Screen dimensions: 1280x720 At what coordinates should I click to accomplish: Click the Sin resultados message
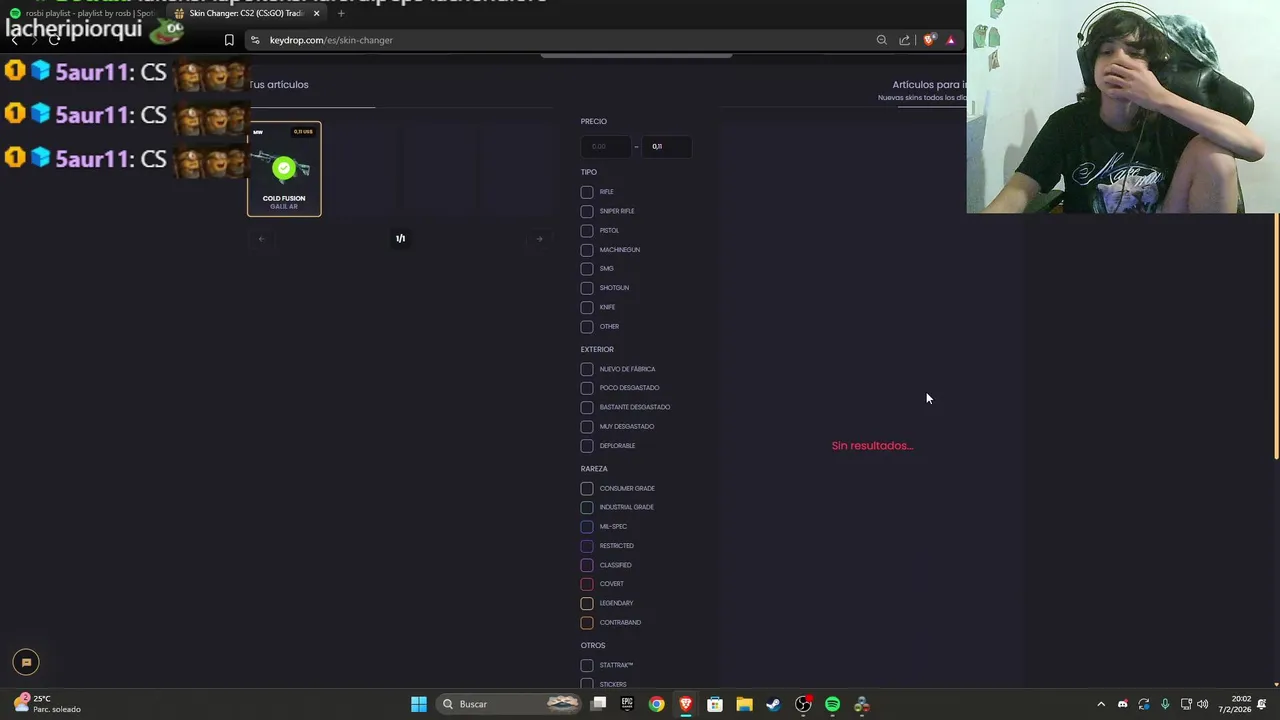(872, 446)
